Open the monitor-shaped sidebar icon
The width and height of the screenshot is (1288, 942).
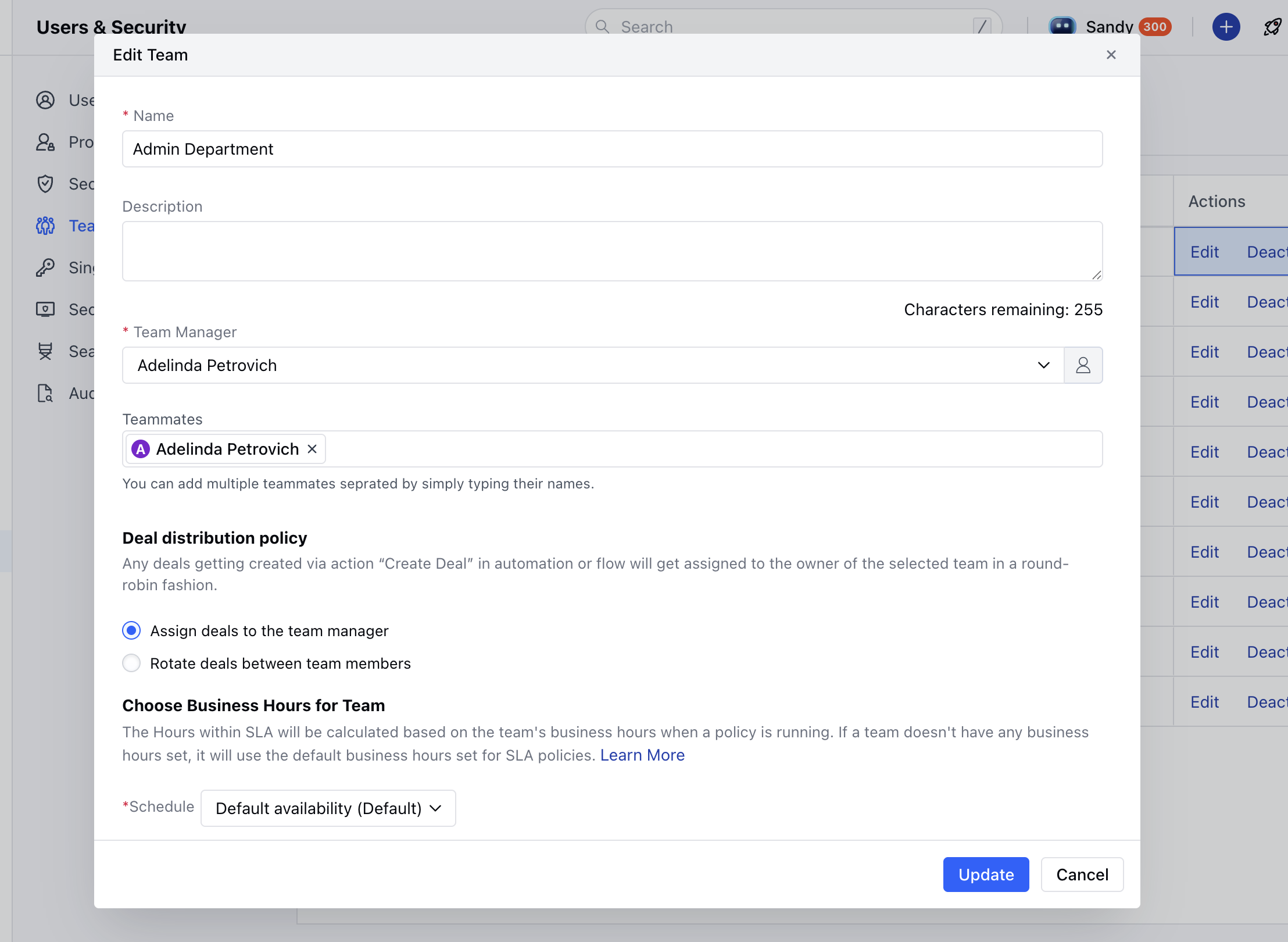(45, 309)
